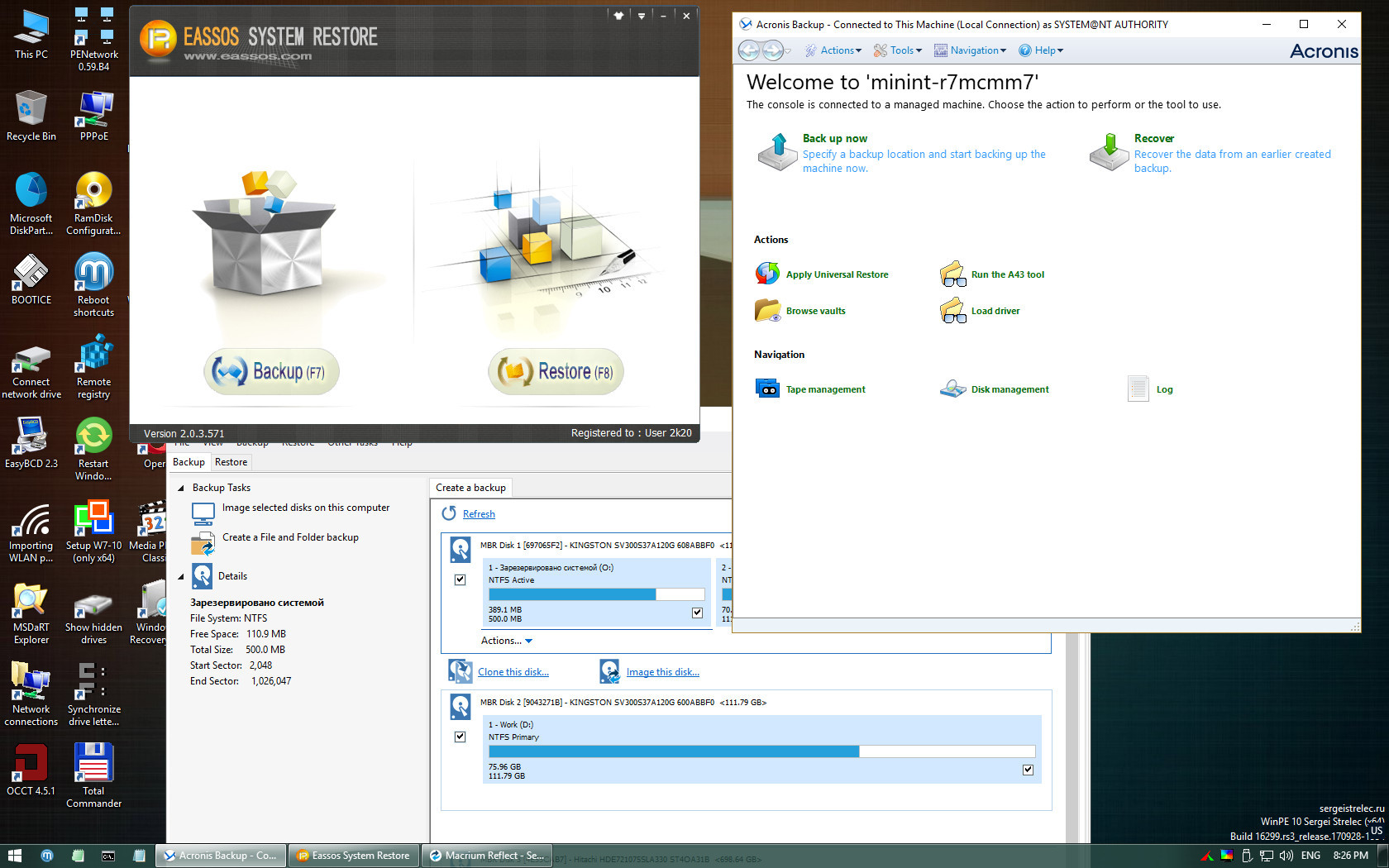The image size is (1389, 868).
Task: Collapse the Details section in Macrium
Action: click(x=181, y=576)
